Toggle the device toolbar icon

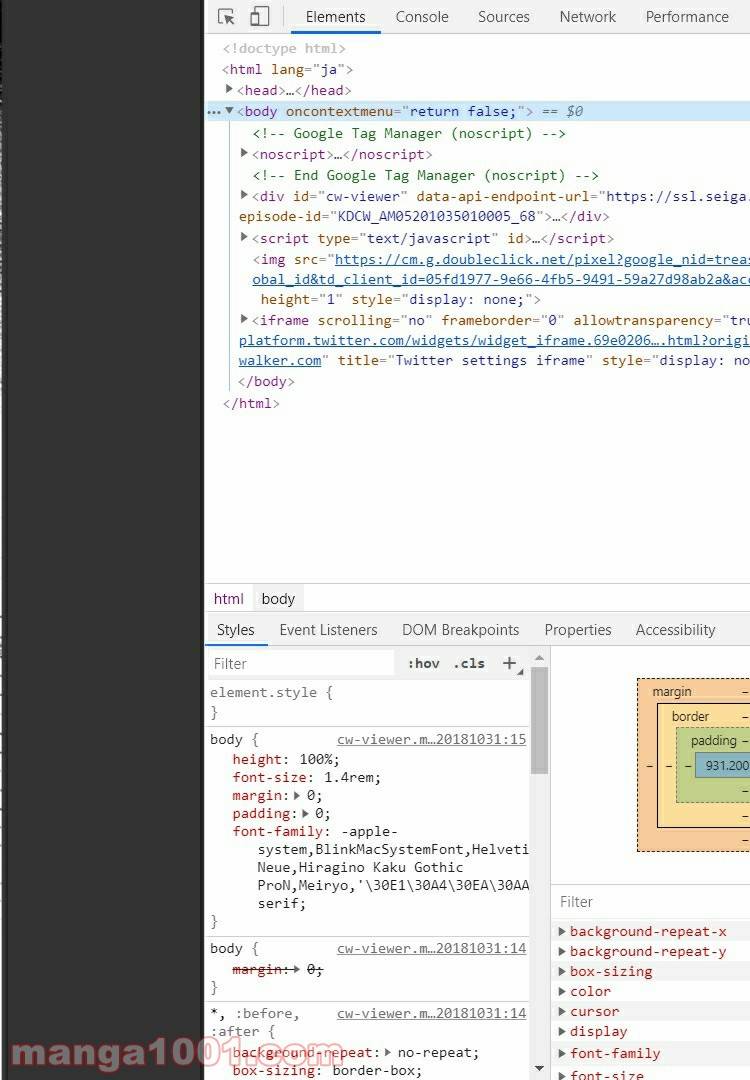click(x=259, y=17)
